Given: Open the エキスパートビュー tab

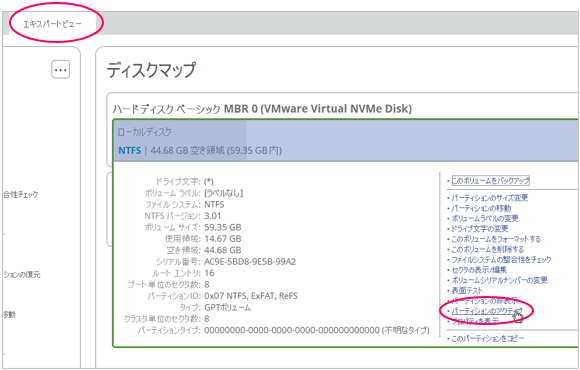Looking at the screenshot, I should (52, 24).
